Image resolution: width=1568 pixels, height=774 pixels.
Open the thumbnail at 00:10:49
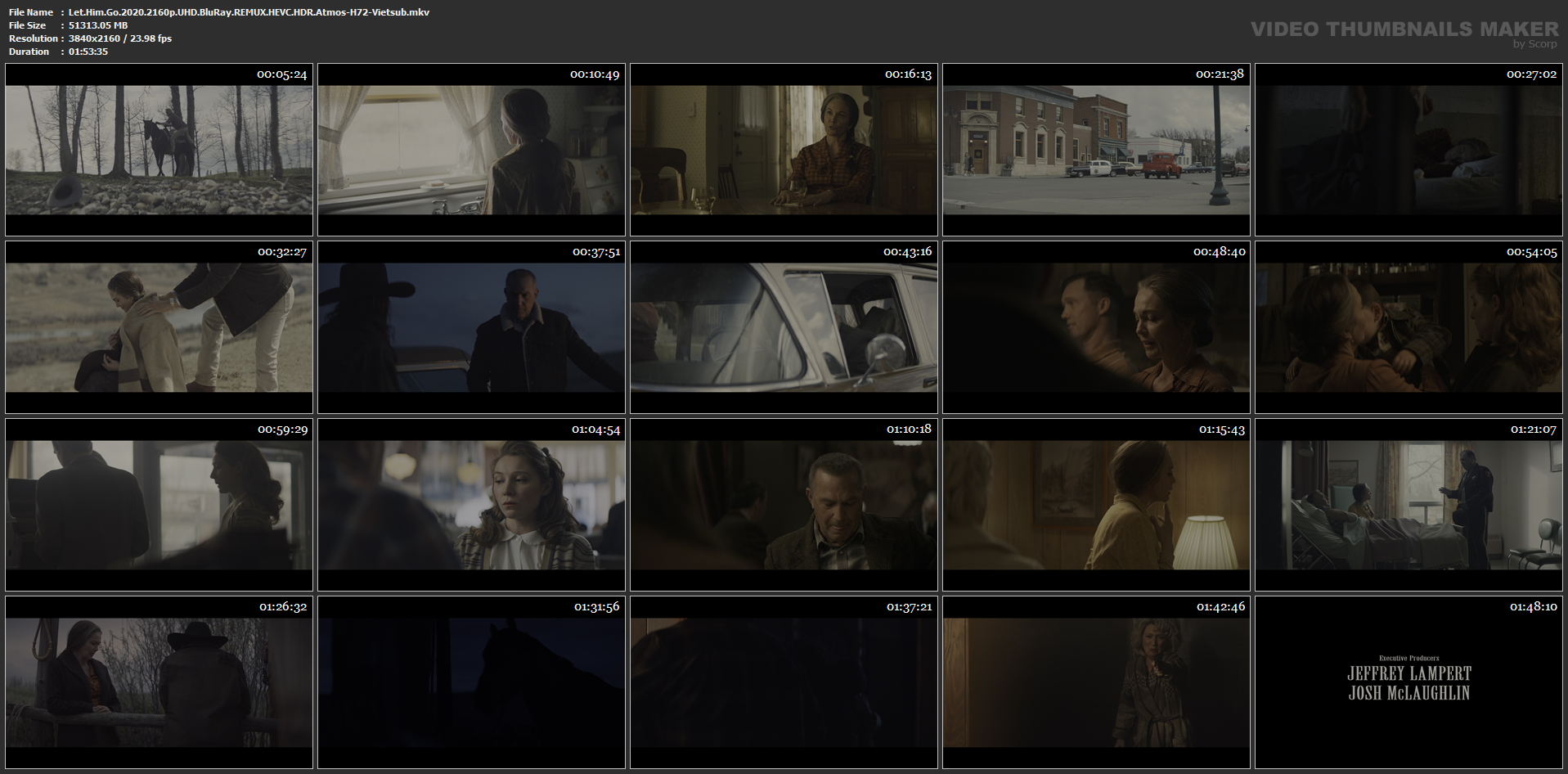pyautogui.click(x=472, y=150)
